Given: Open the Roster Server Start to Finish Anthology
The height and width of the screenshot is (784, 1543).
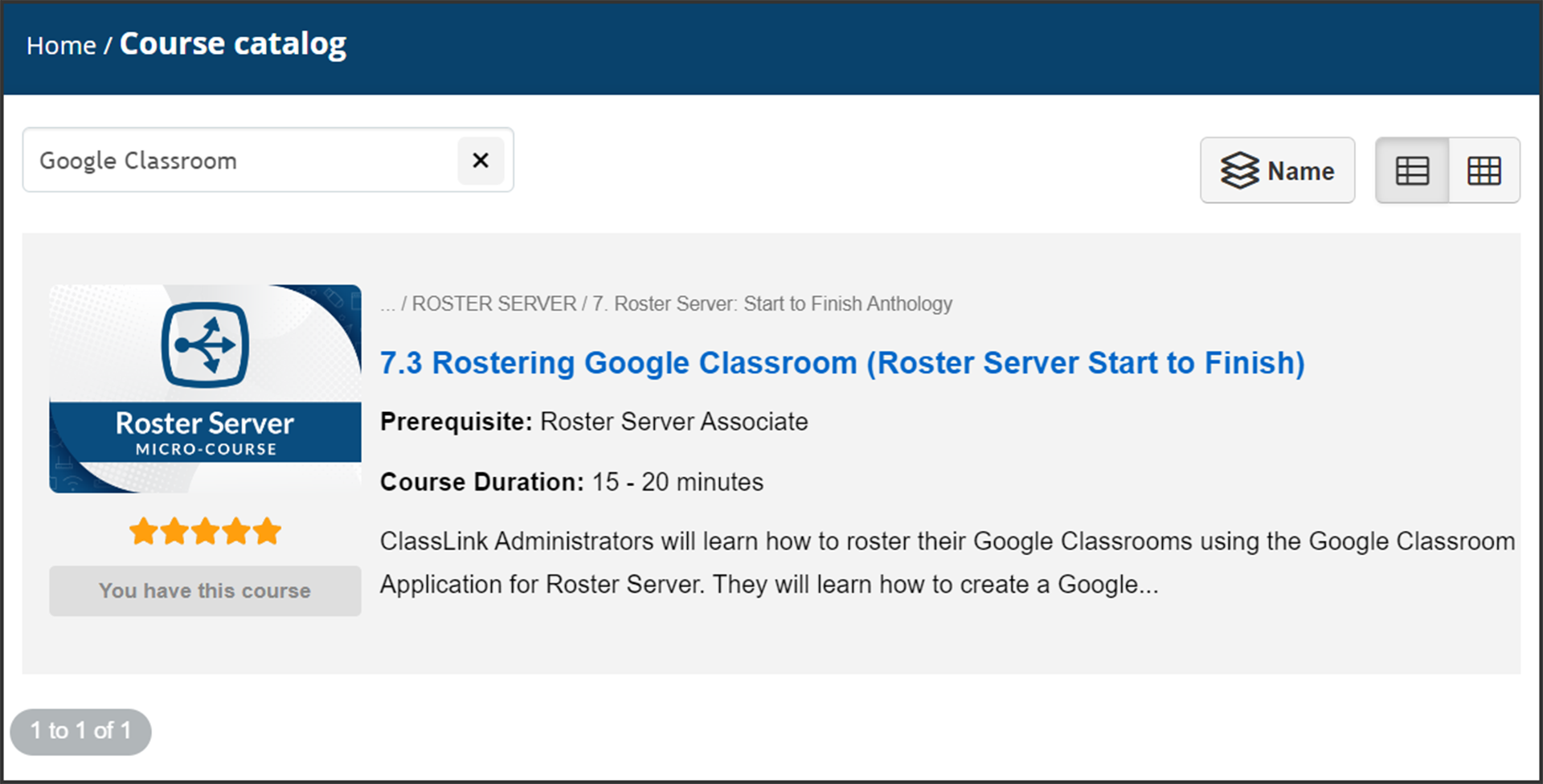Looking at the screenshot, I should [771, 304].
